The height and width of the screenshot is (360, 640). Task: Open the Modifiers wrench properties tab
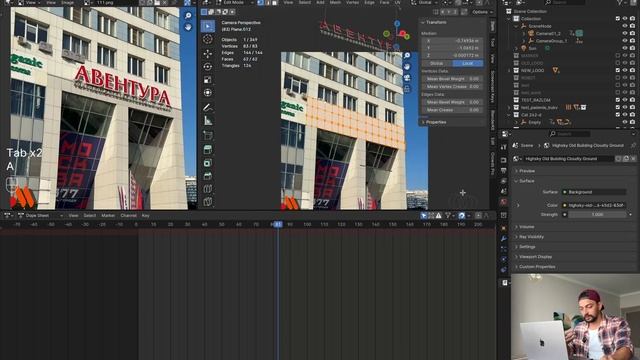[x=504, y=238]
